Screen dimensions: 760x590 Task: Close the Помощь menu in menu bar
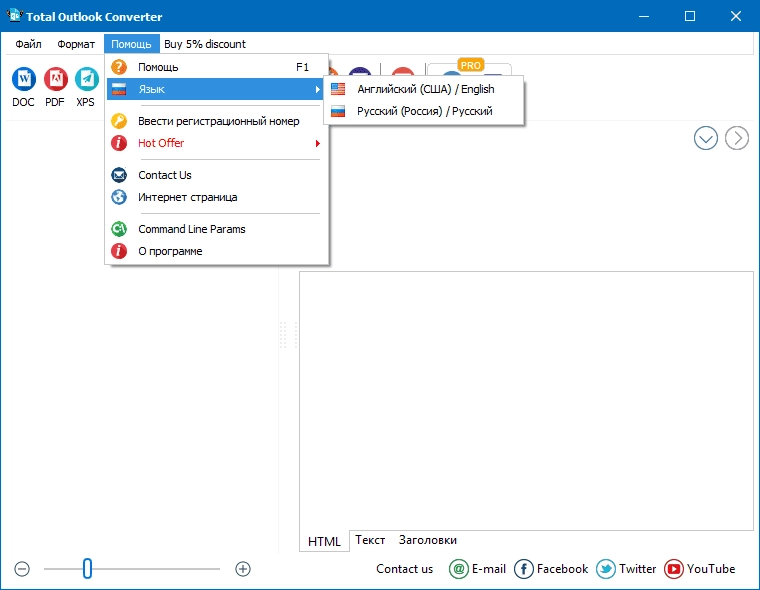tap(131, 44)
